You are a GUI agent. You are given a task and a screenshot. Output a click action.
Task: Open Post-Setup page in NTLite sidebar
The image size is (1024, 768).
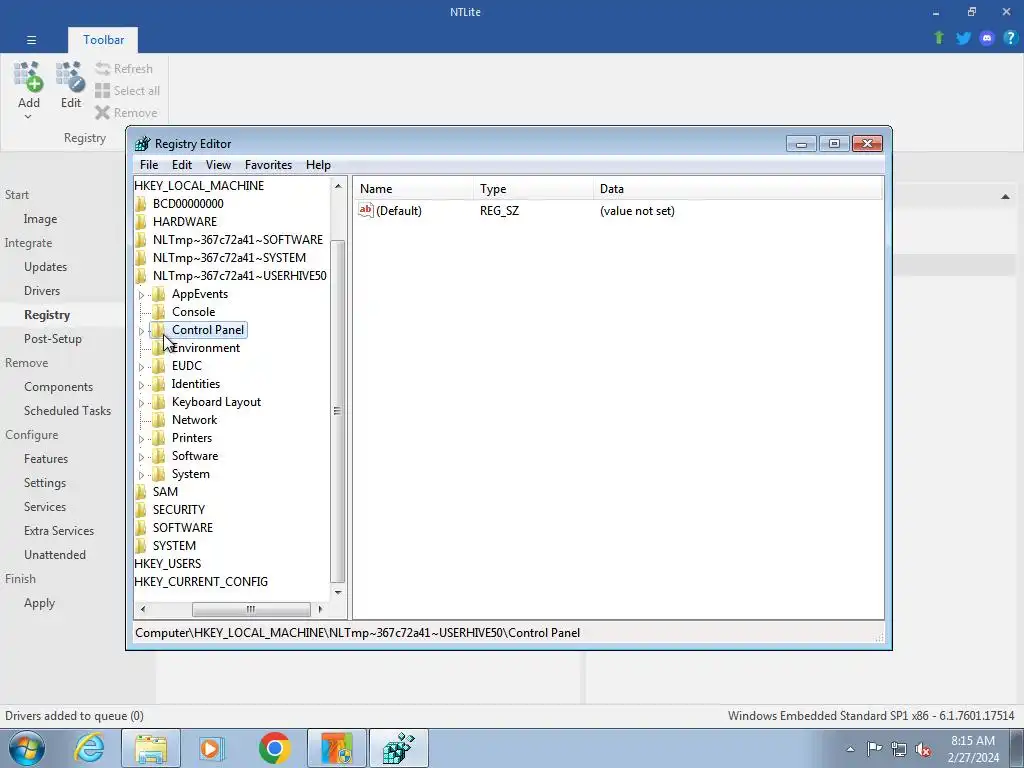[x=53, y=339]
